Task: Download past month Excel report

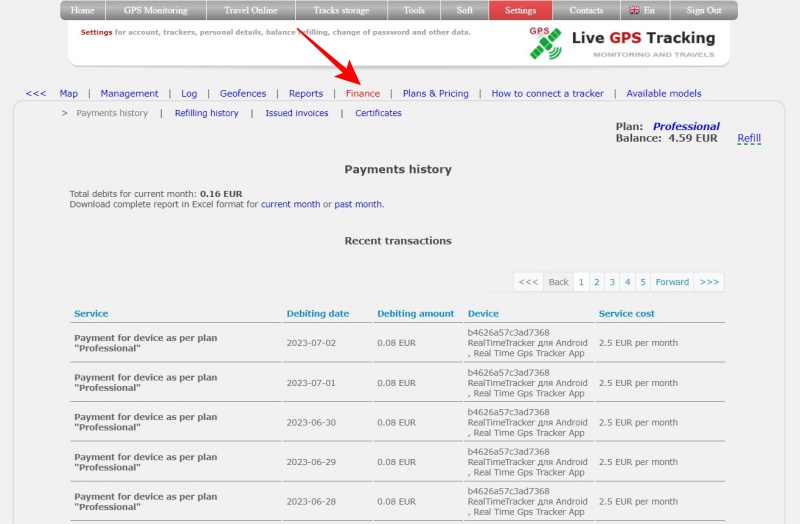Action: pos(358,205)
